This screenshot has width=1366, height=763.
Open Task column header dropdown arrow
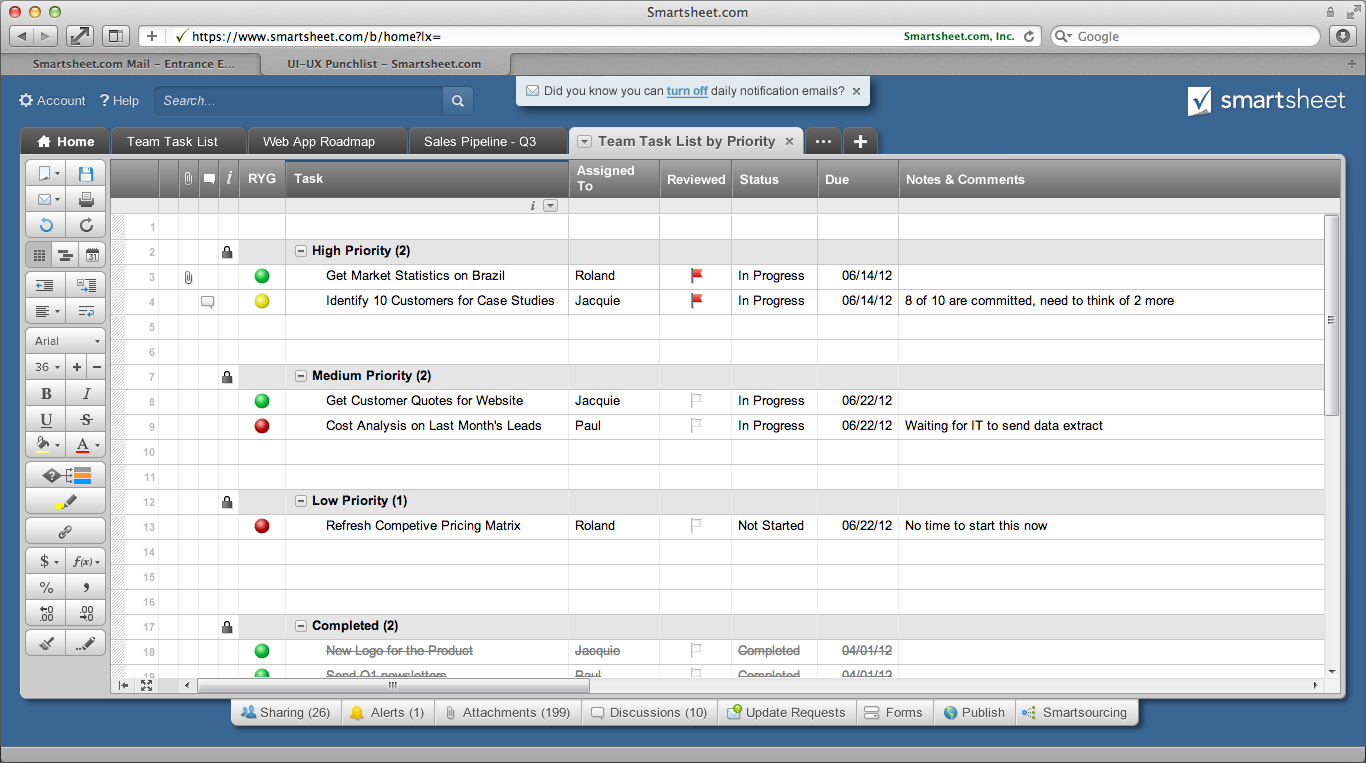[550, 206]
